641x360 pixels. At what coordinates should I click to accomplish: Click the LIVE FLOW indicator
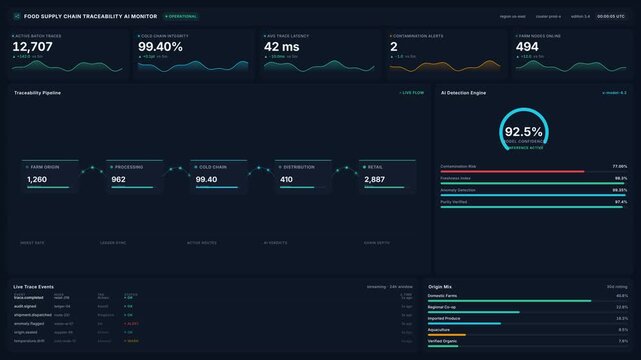(412, 93)
